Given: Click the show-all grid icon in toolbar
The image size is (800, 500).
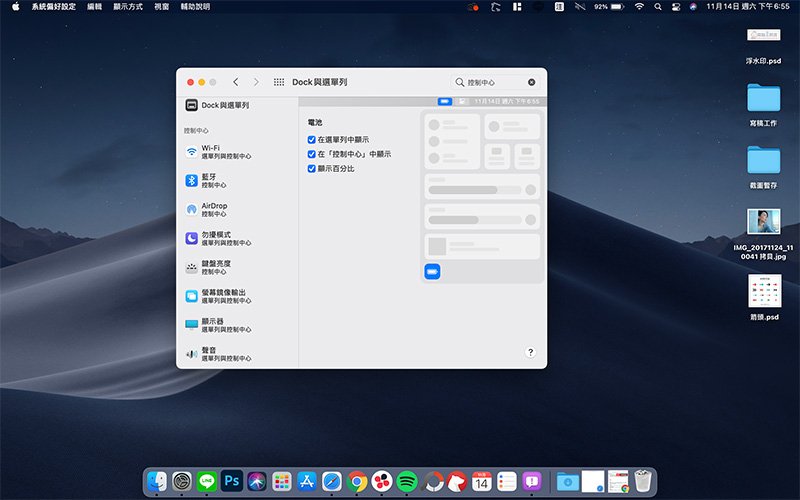Looking at the screenshot, I should [278, 82].
